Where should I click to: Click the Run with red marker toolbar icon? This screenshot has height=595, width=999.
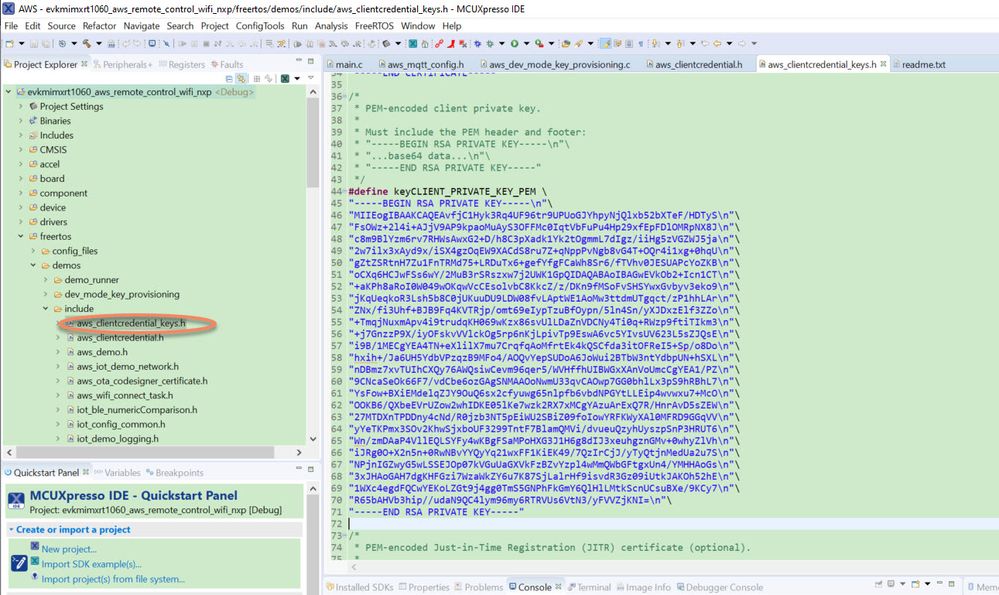click(x=540, y=43)
